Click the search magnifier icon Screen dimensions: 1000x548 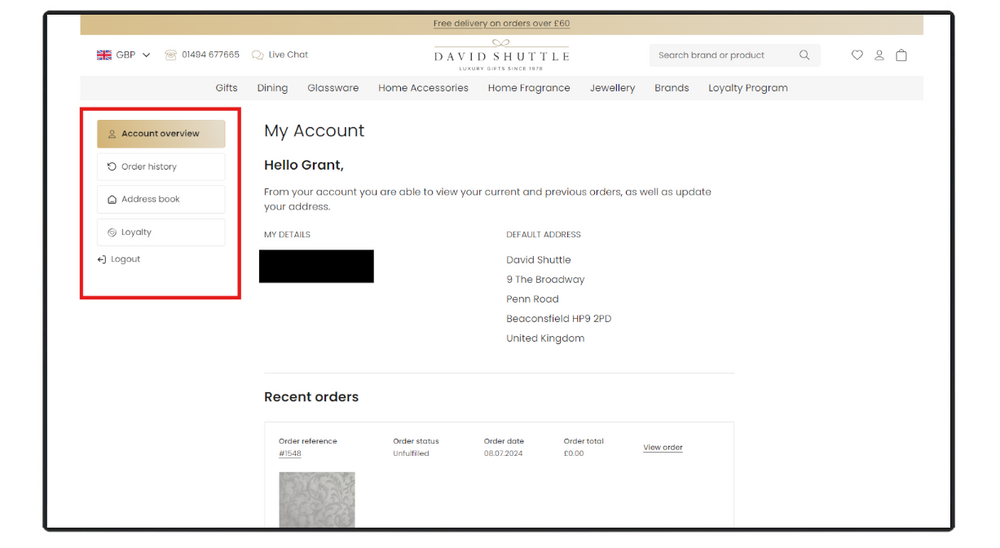coord(804,56)
